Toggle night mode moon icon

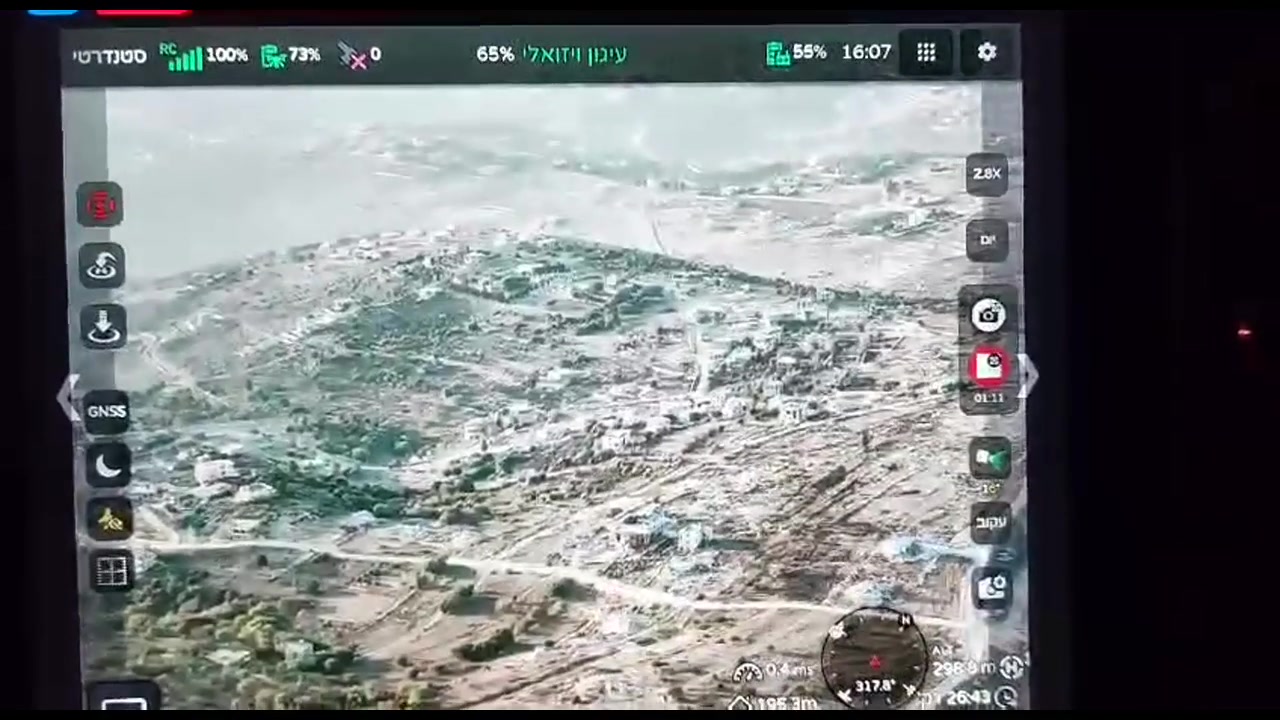107,464
